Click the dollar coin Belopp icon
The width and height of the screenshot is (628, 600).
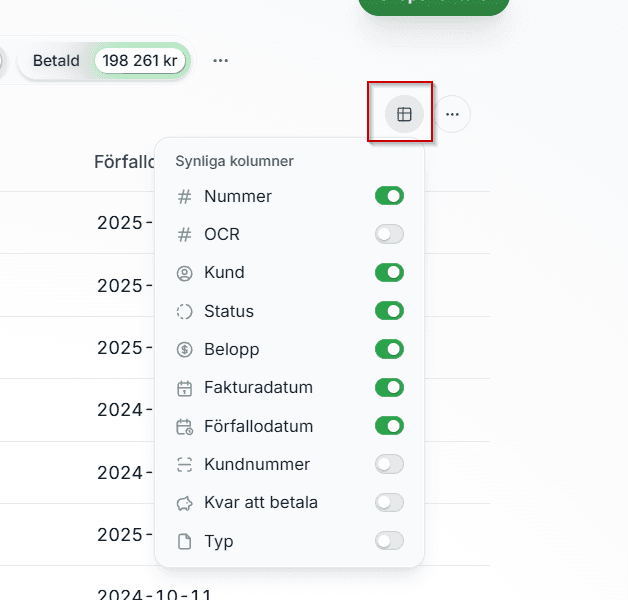(184, 350)
